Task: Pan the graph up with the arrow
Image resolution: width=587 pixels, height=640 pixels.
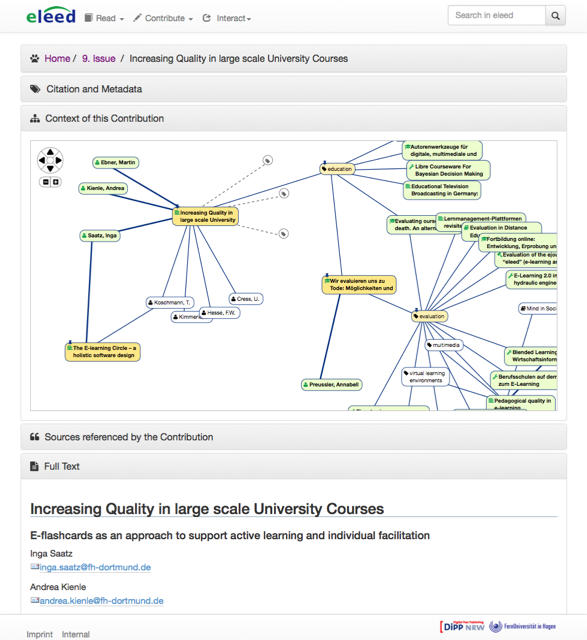Action: coord(50,152)
